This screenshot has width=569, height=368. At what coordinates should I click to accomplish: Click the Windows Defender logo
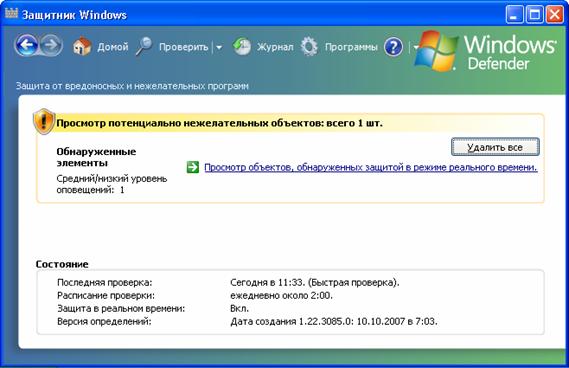486,50
